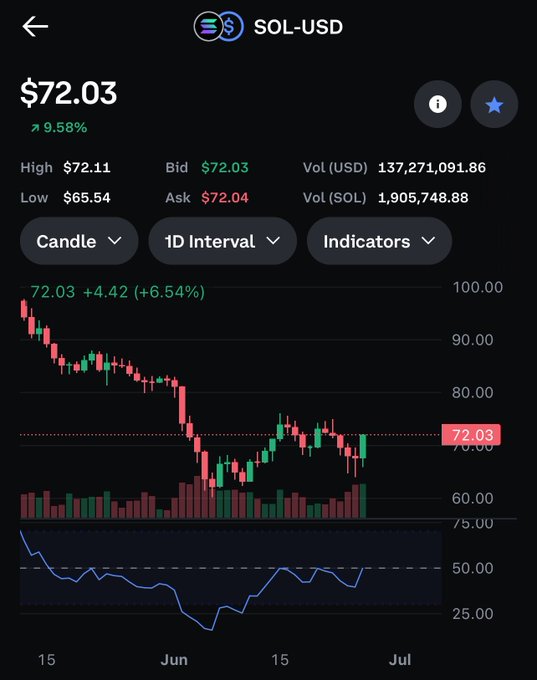Tap the 25.00 RSI axis label
537x680 pixels.
point(472,614)
